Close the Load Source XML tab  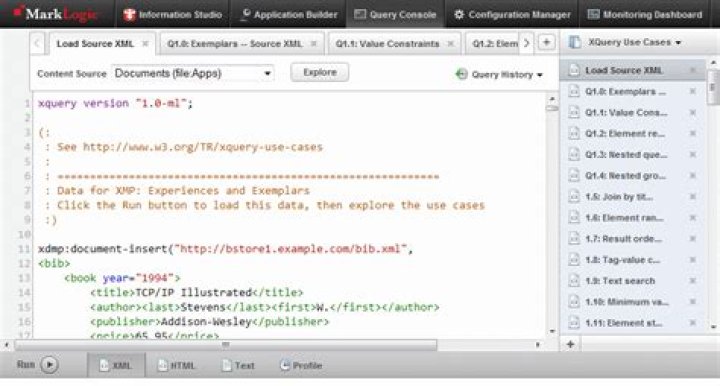coord(145,44)
